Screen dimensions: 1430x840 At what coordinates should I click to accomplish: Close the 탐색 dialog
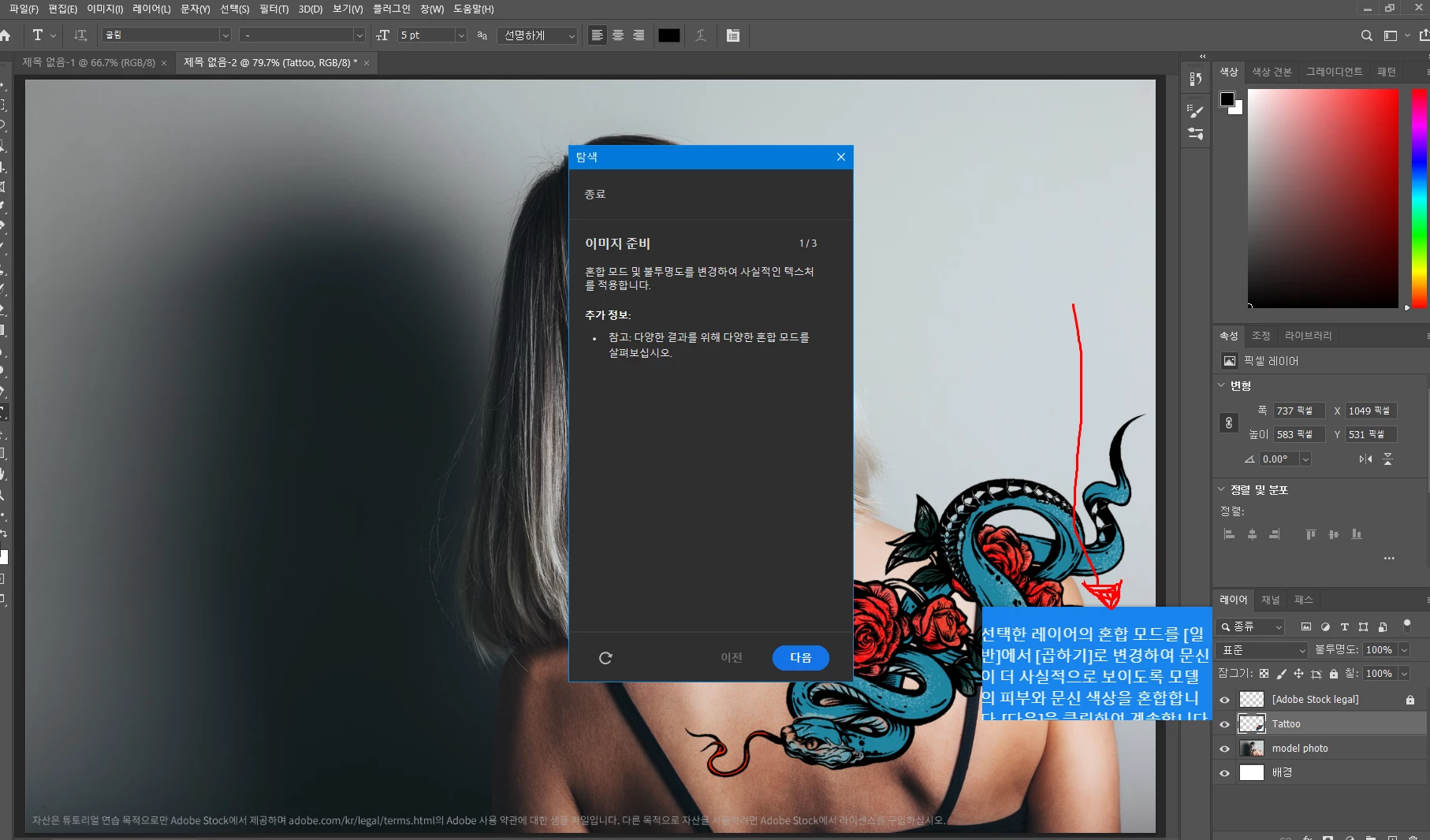pos(841,157)
